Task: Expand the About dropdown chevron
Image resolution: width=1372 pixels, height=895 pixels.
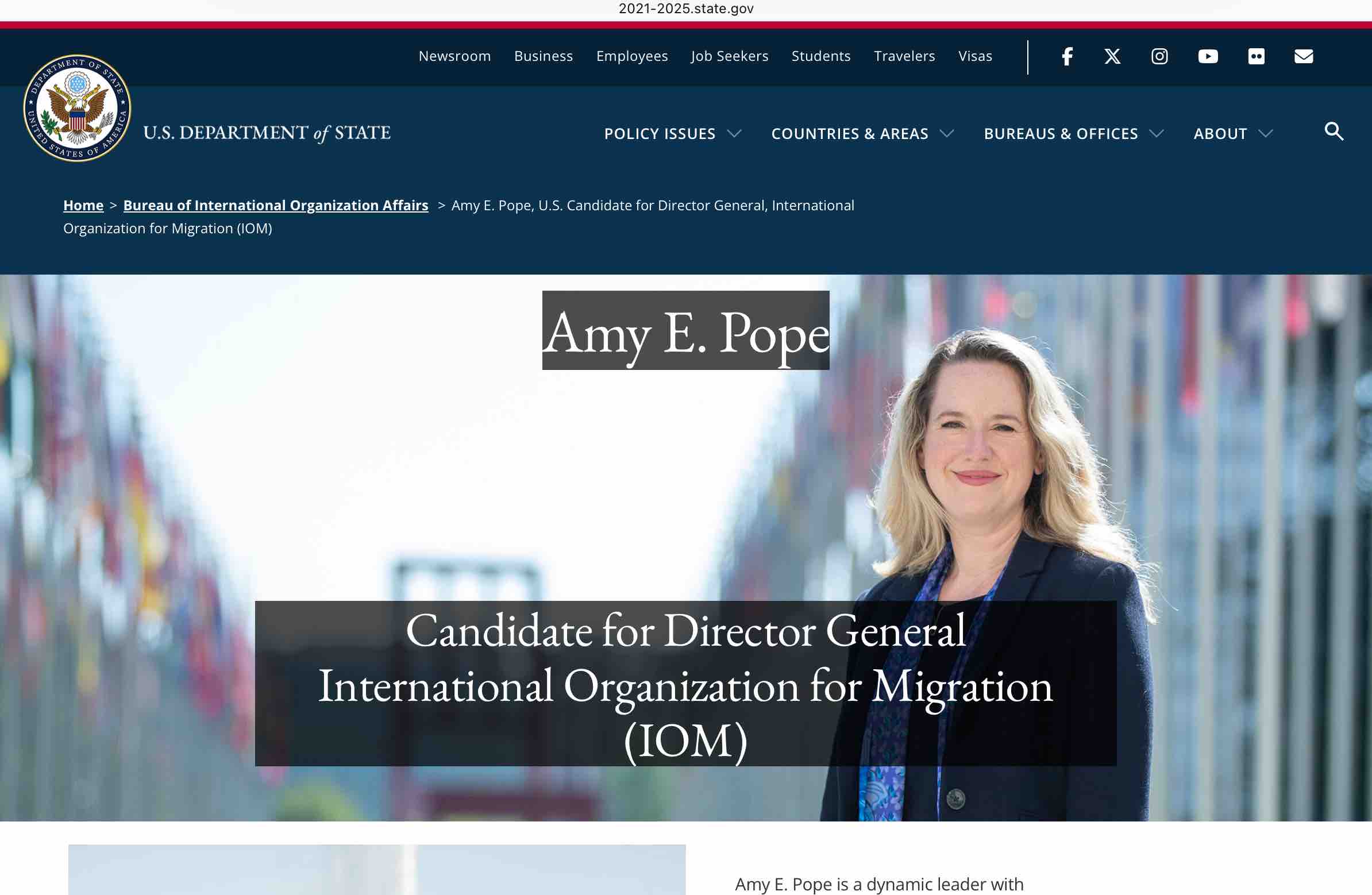Action: [1265, 134]
